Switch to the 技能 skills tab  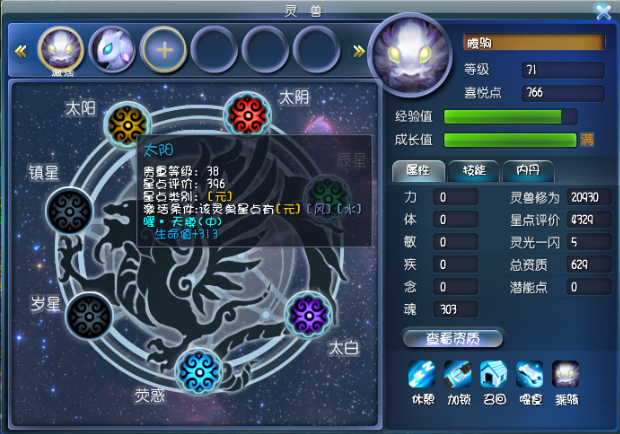474,171
